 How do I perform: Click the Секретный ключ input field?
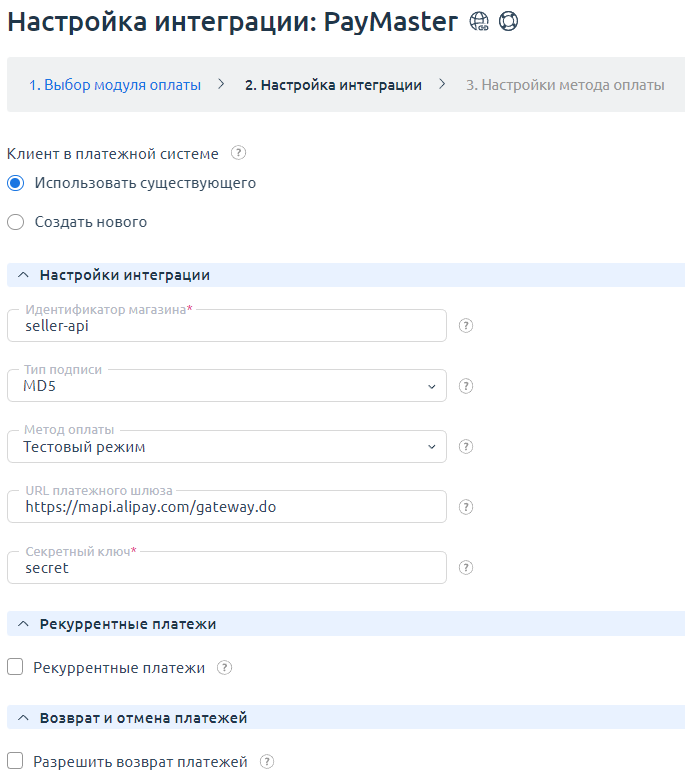tap(227, 568)
